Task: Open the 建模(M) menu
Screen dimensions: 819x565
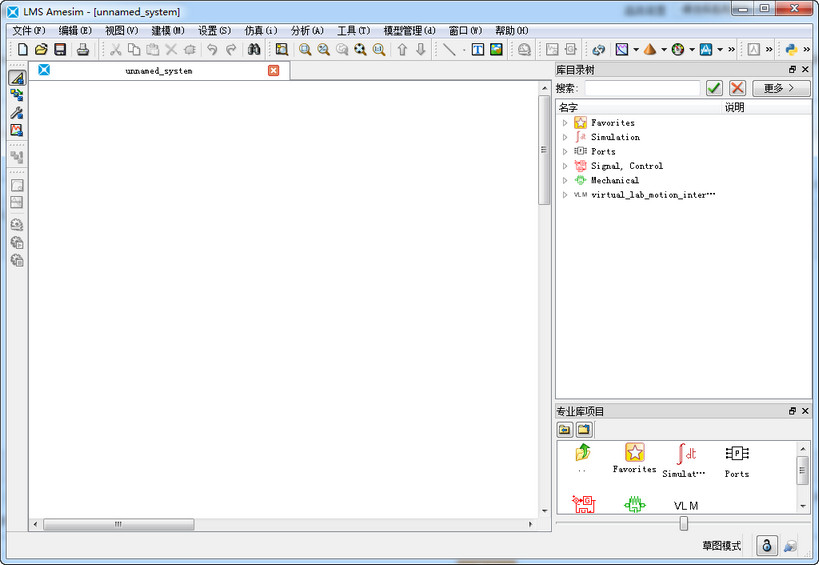Action: click(x=168, y=31)
